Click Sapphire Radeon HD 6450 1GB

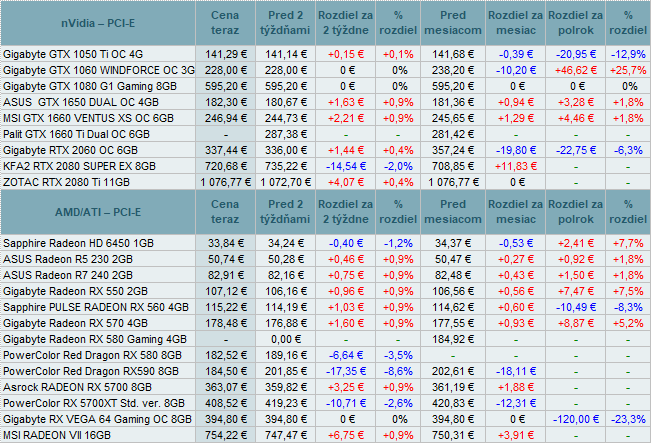click(78, 243)
